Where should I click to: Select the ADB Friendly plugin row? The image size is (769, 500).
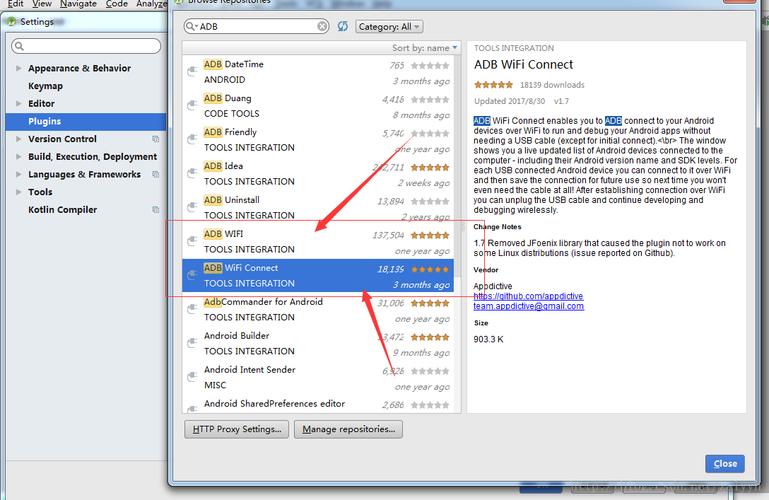click(318, 140)
